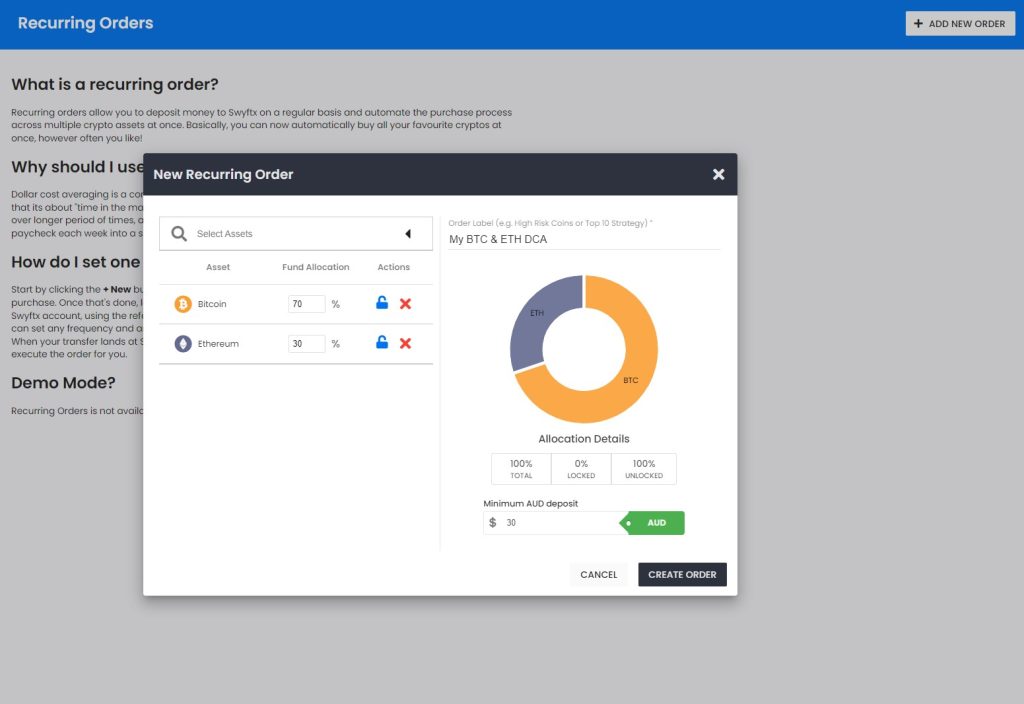Open the Recurring Orders page heading

tap(84, 23)
